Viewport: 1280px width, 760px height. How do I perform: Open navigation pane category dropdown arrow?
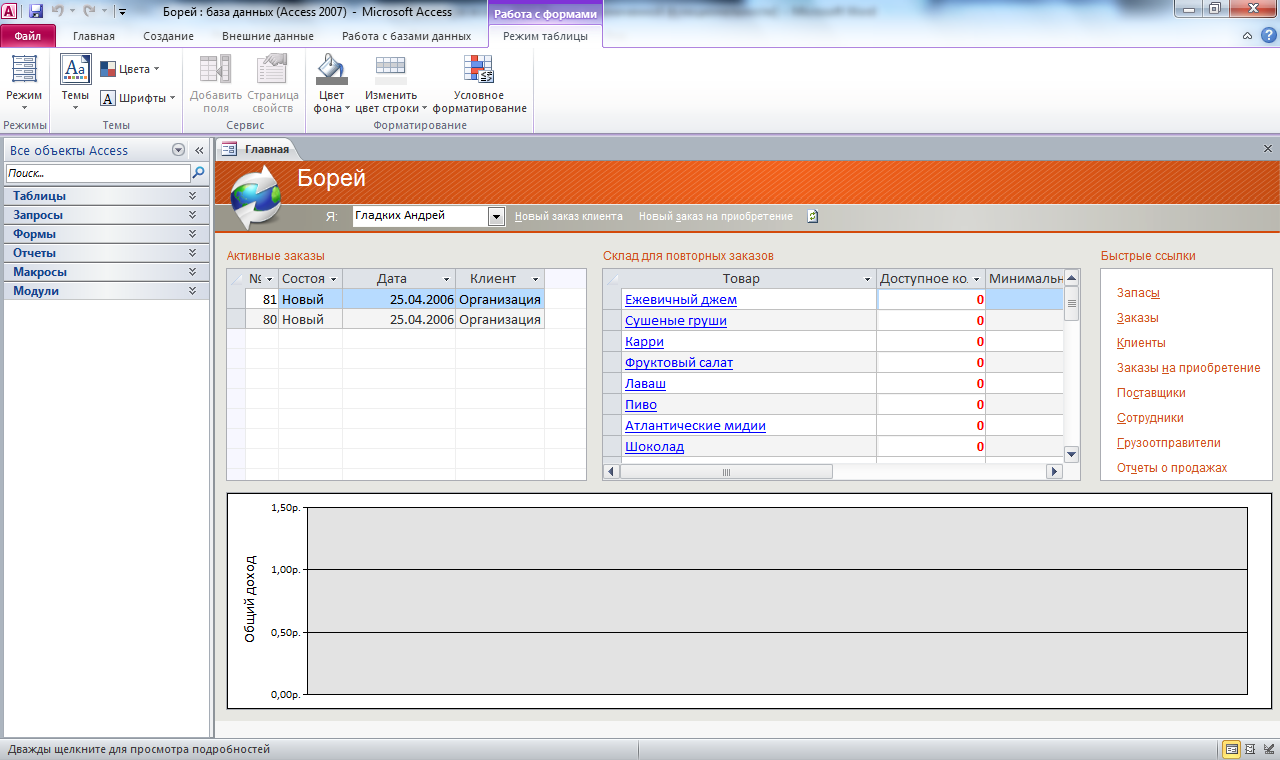pos(179,150)
